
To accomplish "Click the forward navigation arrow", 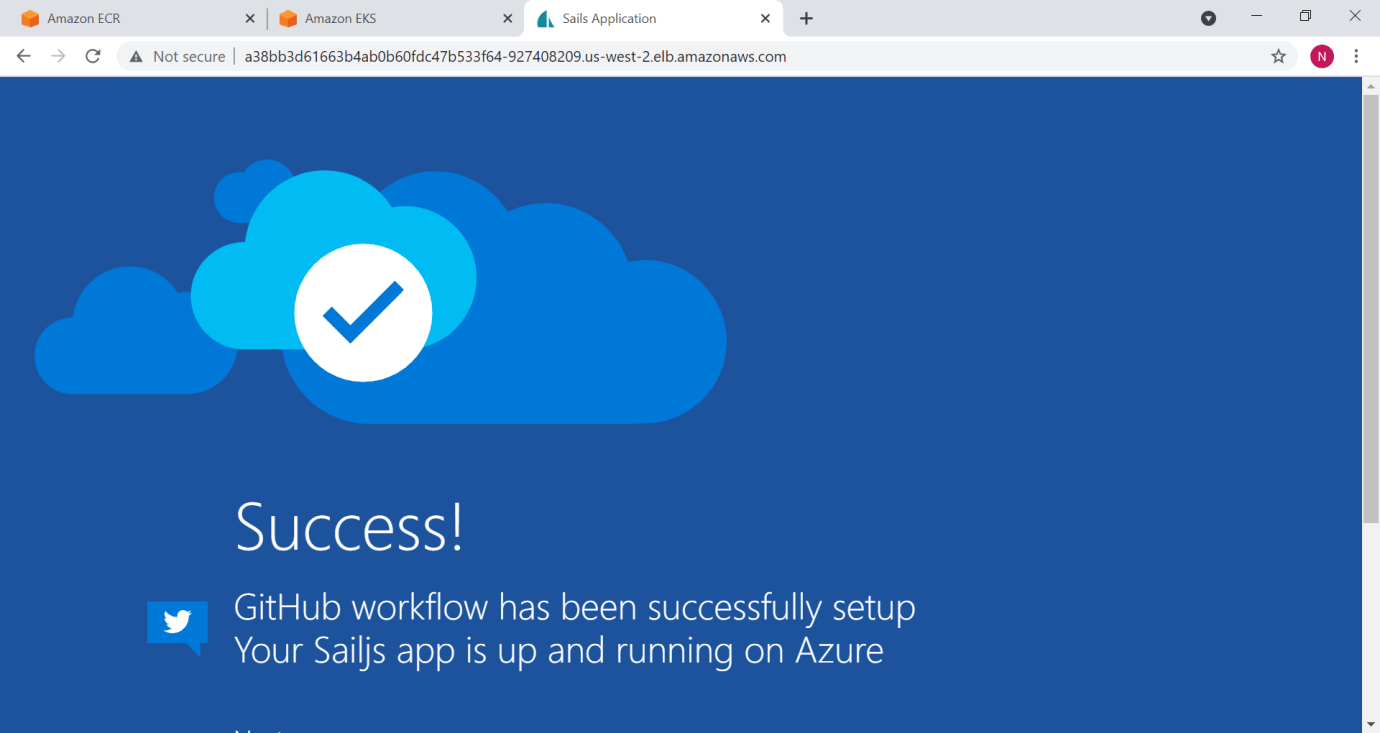I will click(x=58, y=57).
